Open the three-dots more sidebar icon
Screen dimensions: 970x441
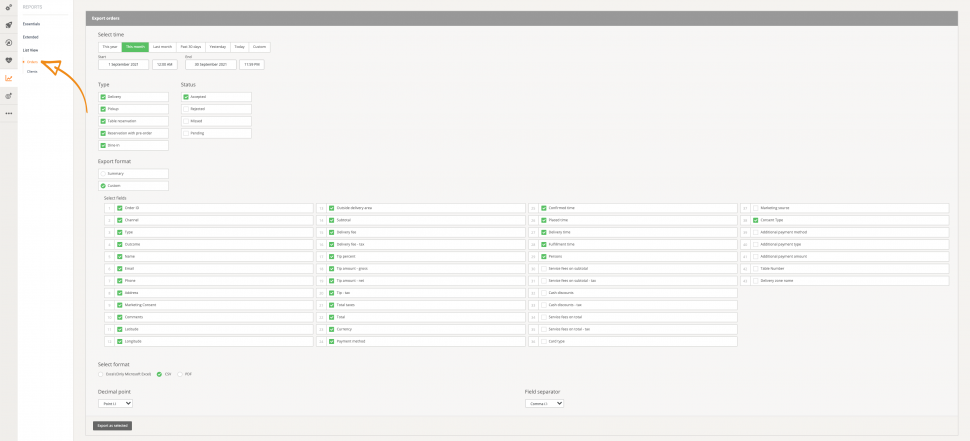(x=9, y=113)
